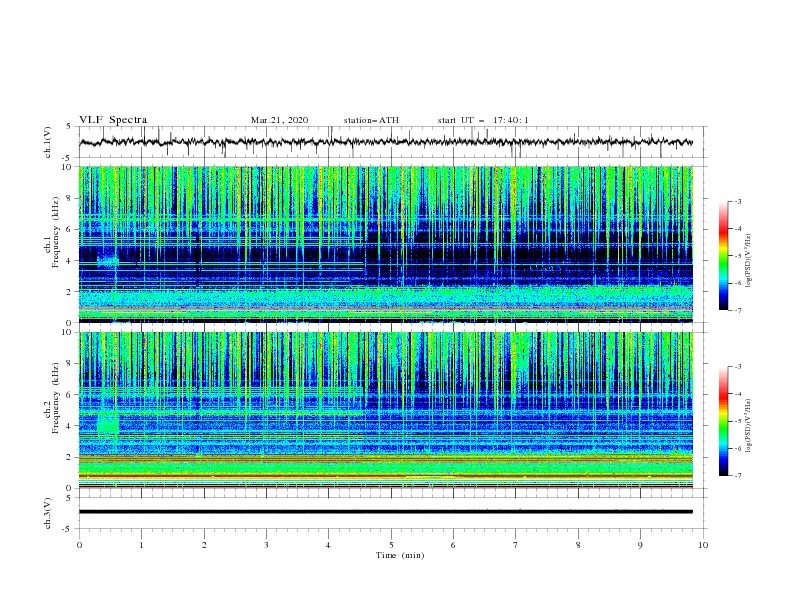Click the ch.1 color bar 'log(PSD)(V²/Hz)' label
Viewport: 792px width, 612px height.
point(748,261)
